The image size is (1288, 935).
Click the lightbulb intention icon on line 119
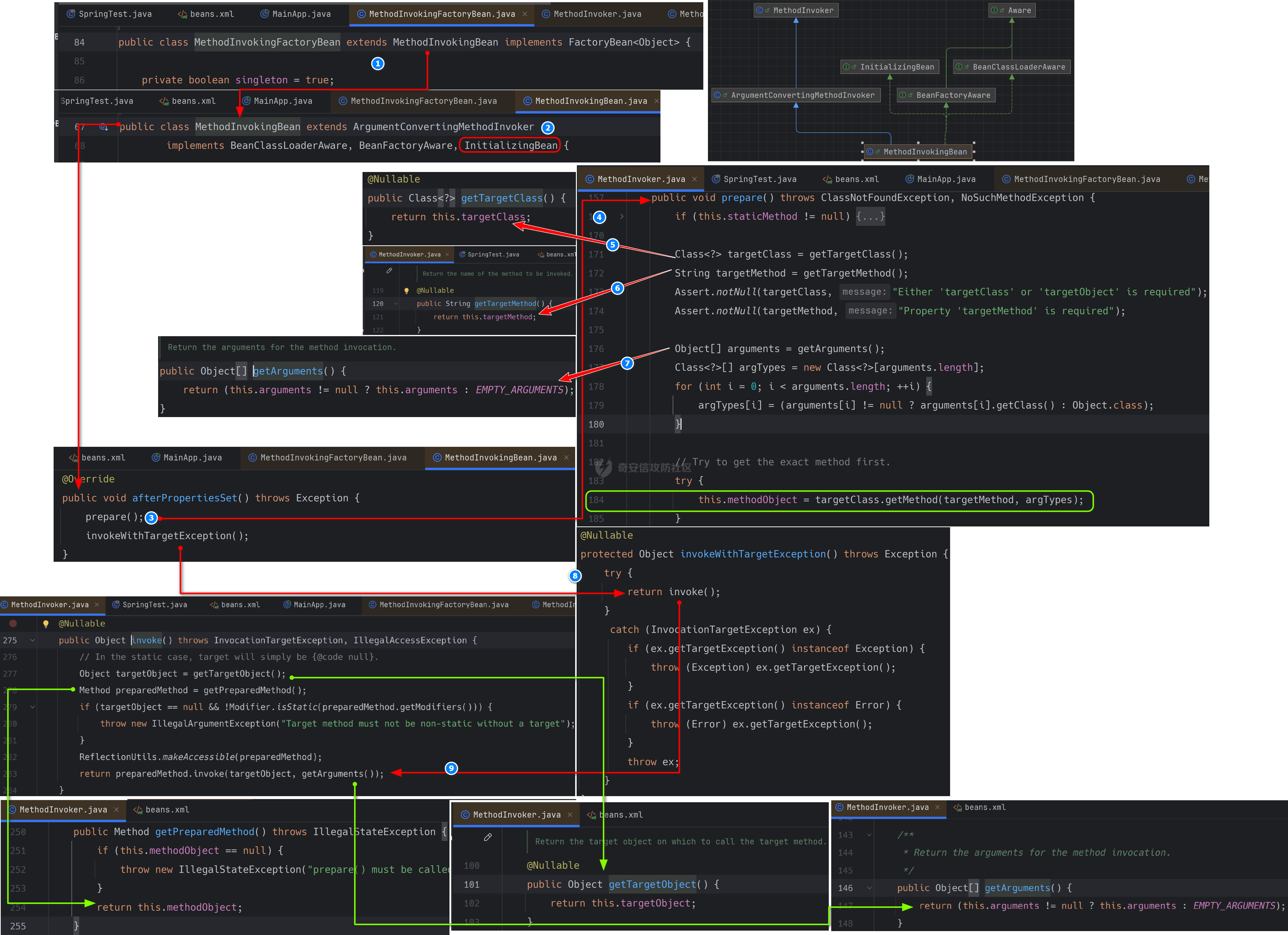tap(407, 290)
